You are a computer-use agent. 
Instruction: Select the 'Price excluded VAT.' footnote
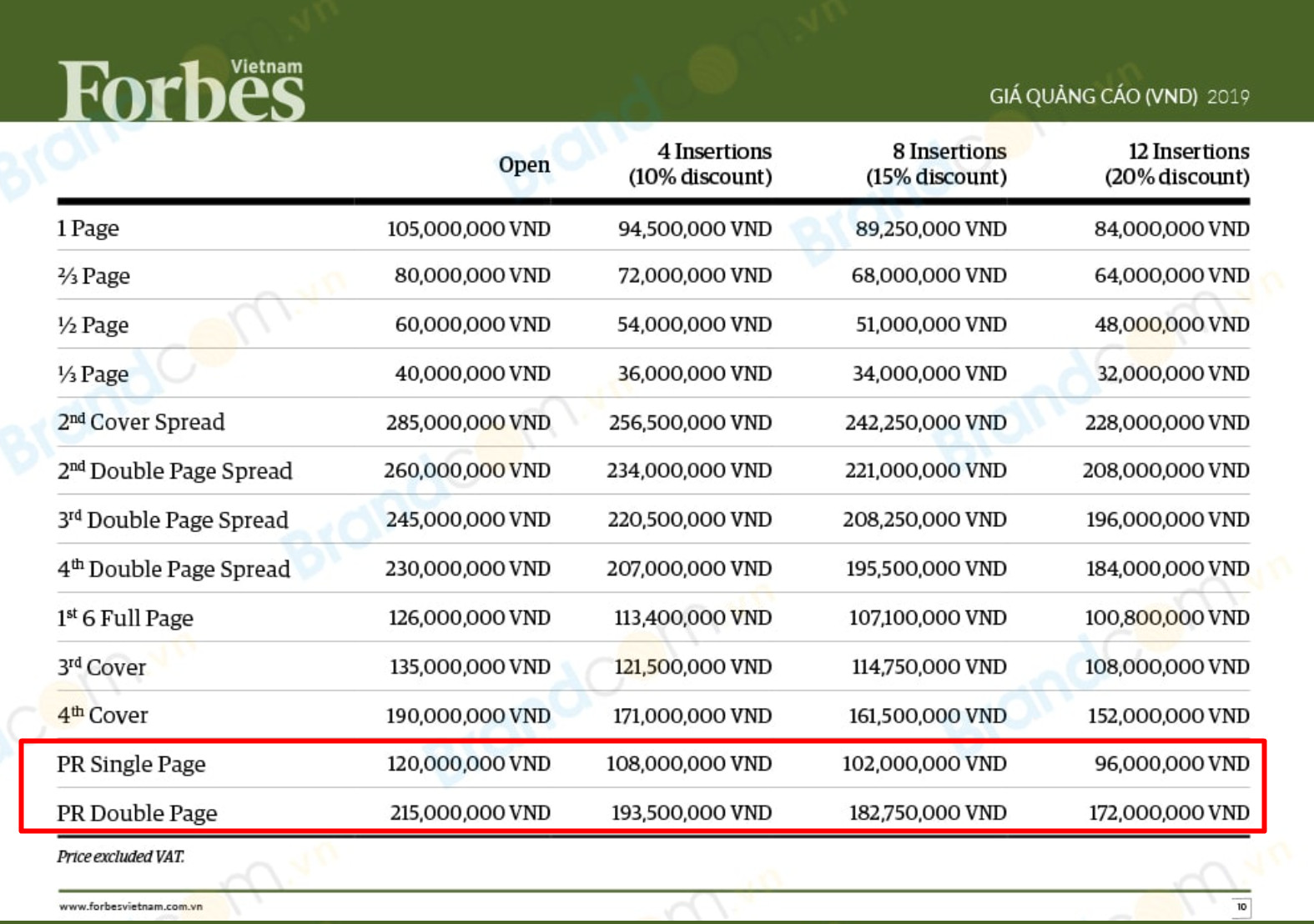[121, 856]
